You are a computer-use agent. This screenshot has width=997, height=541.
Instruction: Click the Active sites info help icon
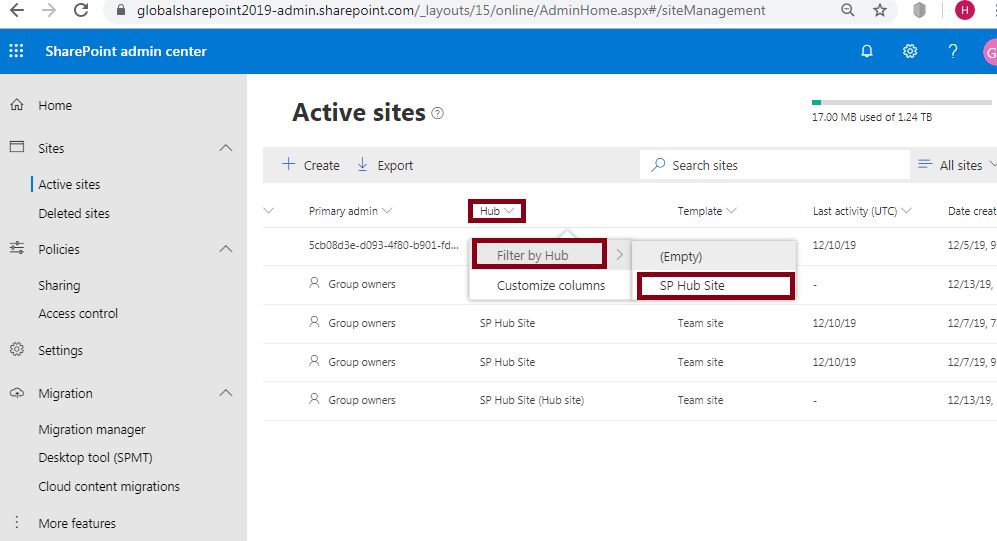tap(437, 113)
